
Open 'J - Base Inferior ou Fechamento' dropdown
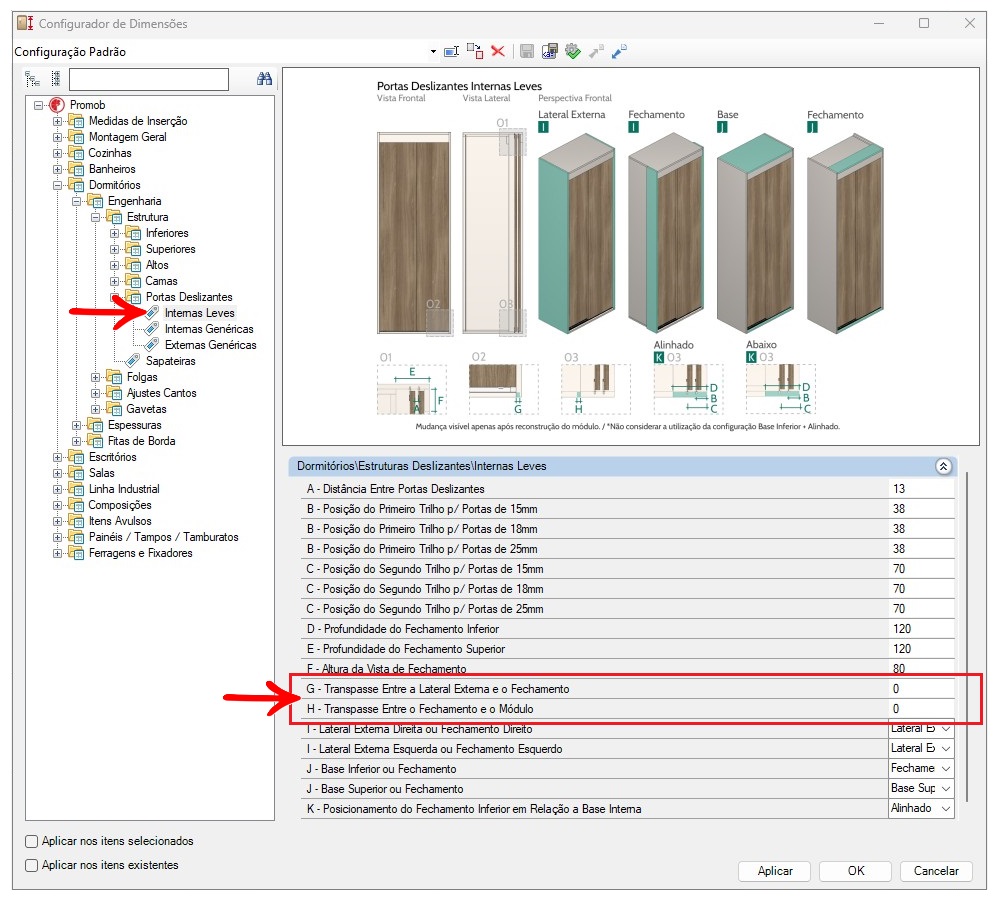click(946, 768)
